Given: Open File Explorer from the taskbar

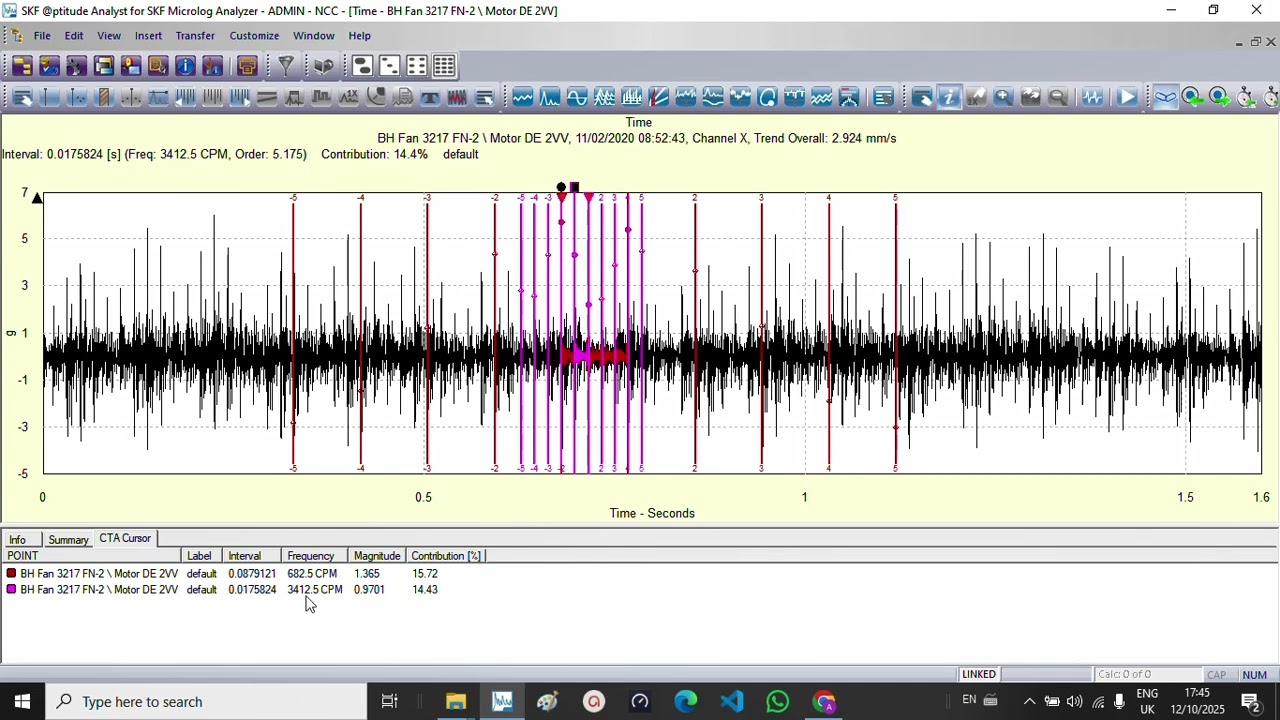Looking at the screenshot, I should (x=456, y=702).
